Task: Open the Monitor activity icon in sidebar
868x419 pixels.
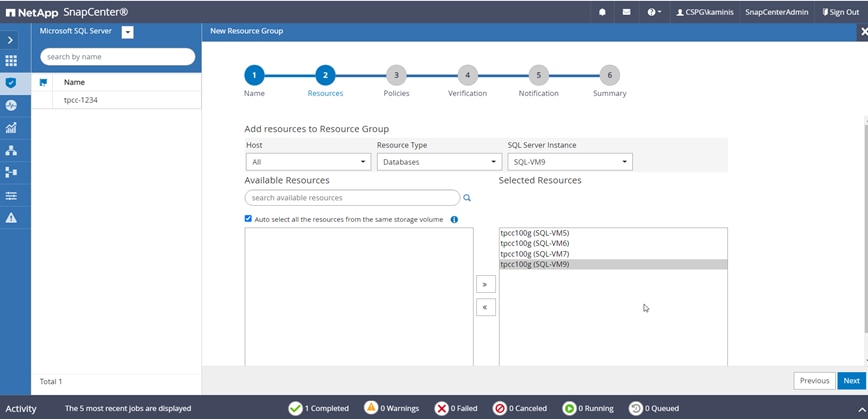Action: coord(11,105)
